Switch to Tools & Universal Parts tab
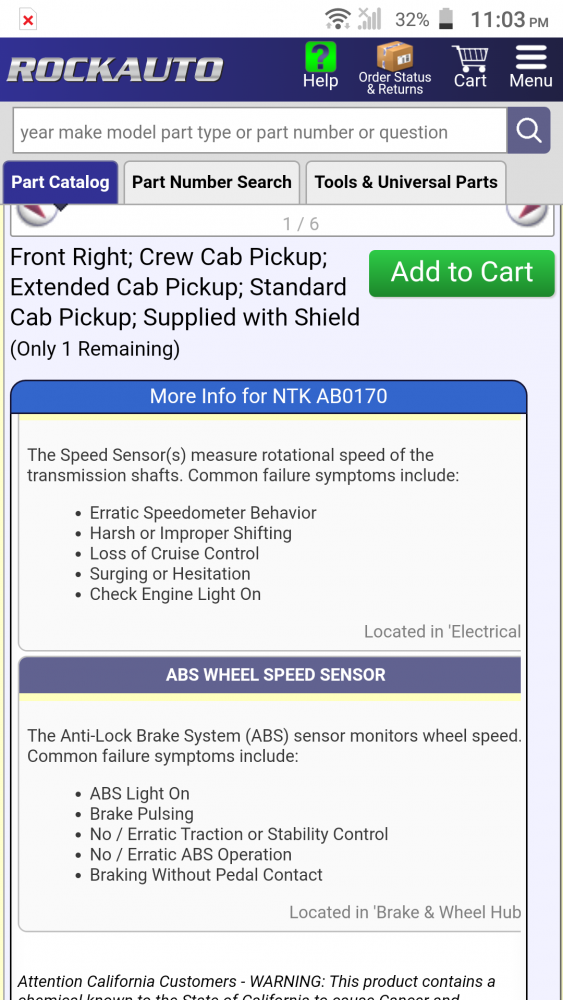 [x=406, y=182]
